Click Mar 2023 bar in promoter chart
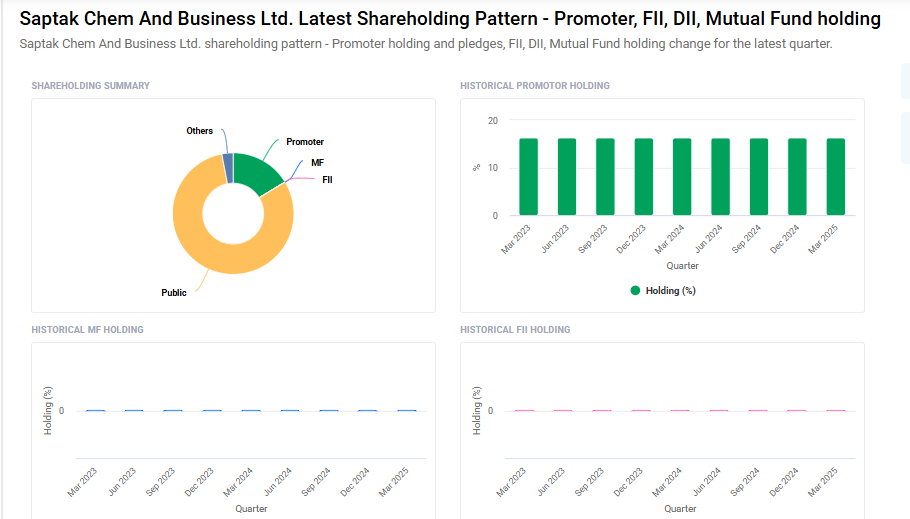 (x=528, y=177)
